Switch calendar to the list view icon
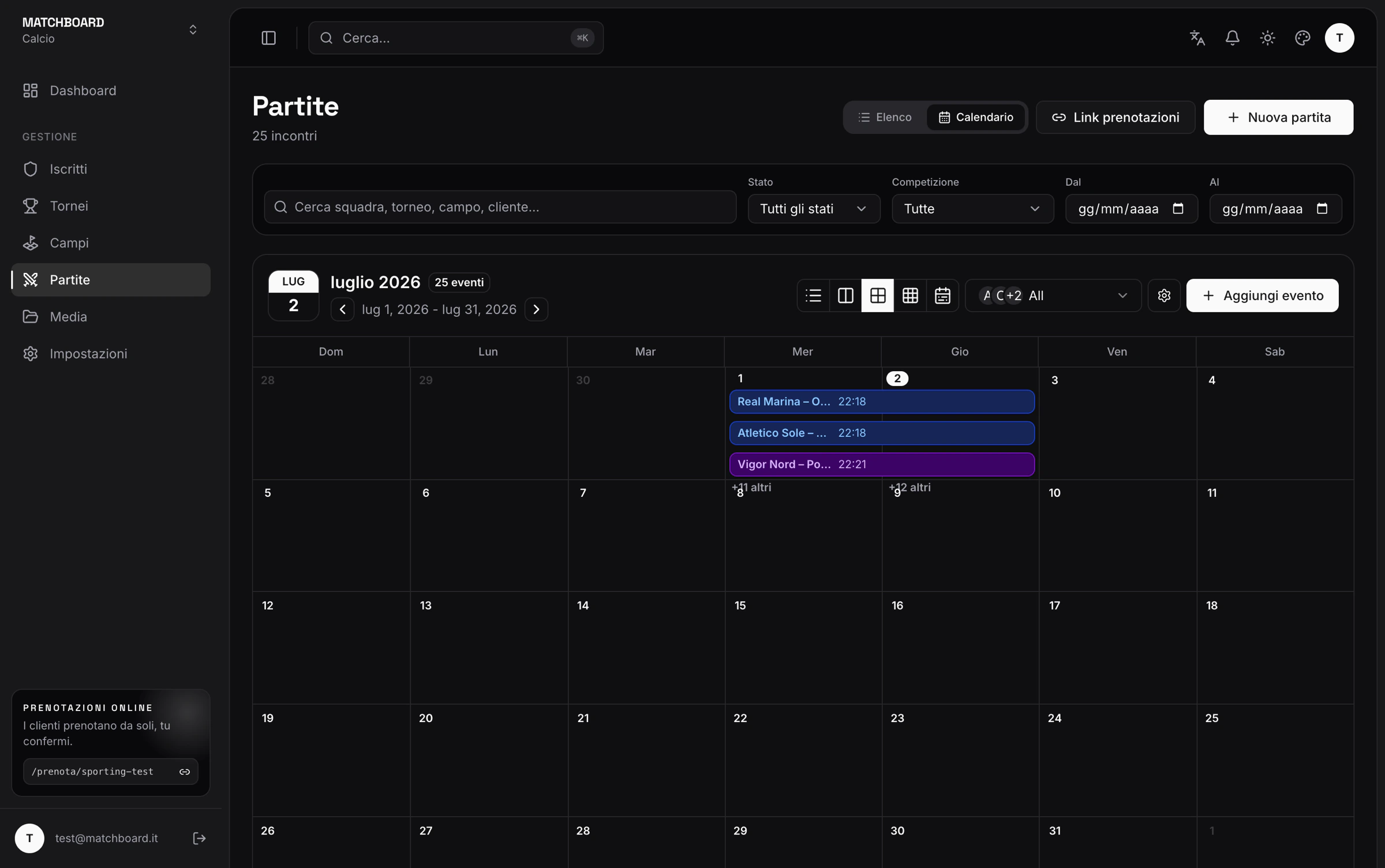The image size is (1385, 868). (813, 295)
